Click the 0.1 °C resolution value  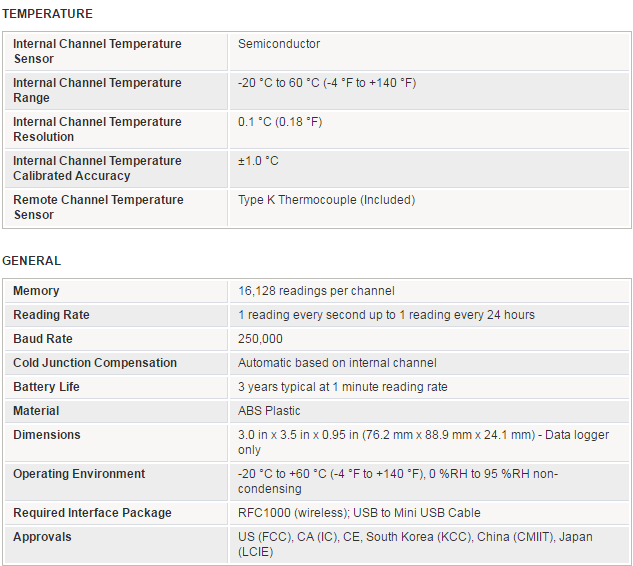point(280,122)
